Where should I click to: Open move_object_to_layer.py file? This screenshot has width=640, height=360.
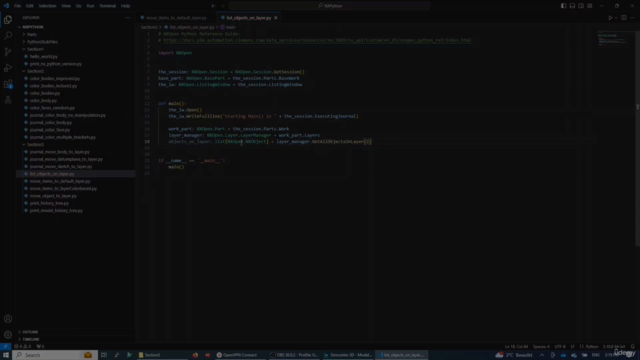click(53, 196)
